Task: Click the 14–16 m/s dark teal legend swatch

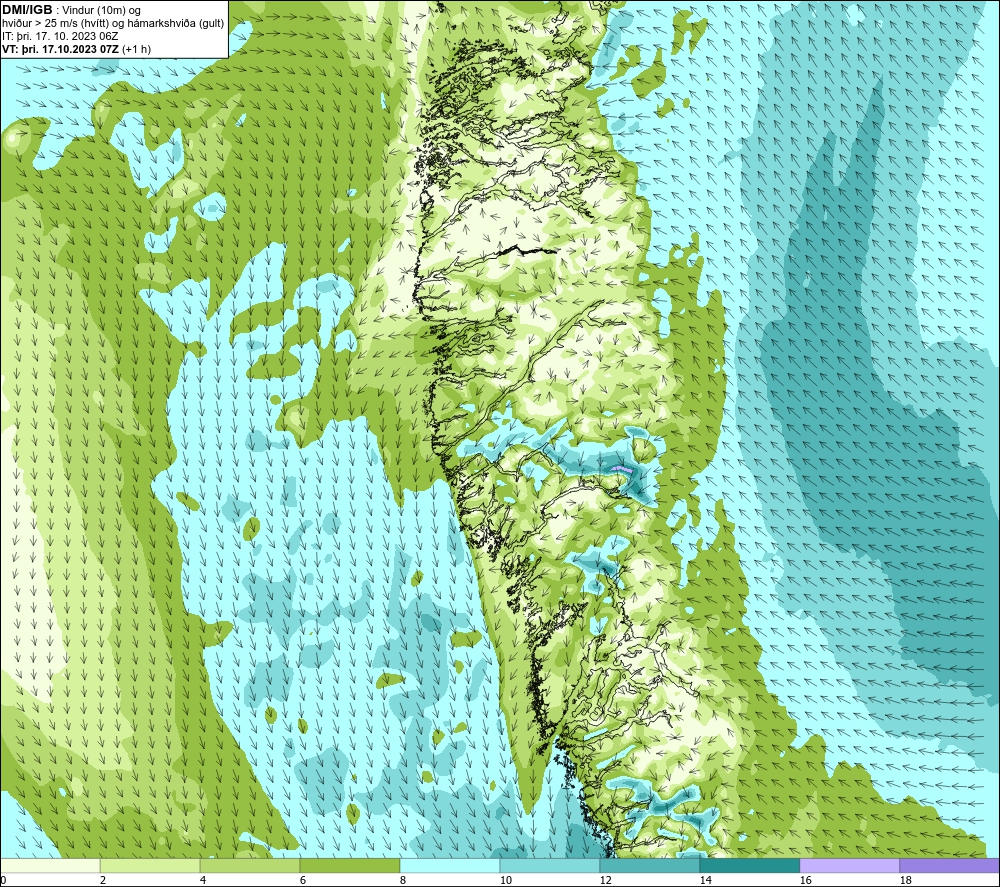Action: coord(749,865)
